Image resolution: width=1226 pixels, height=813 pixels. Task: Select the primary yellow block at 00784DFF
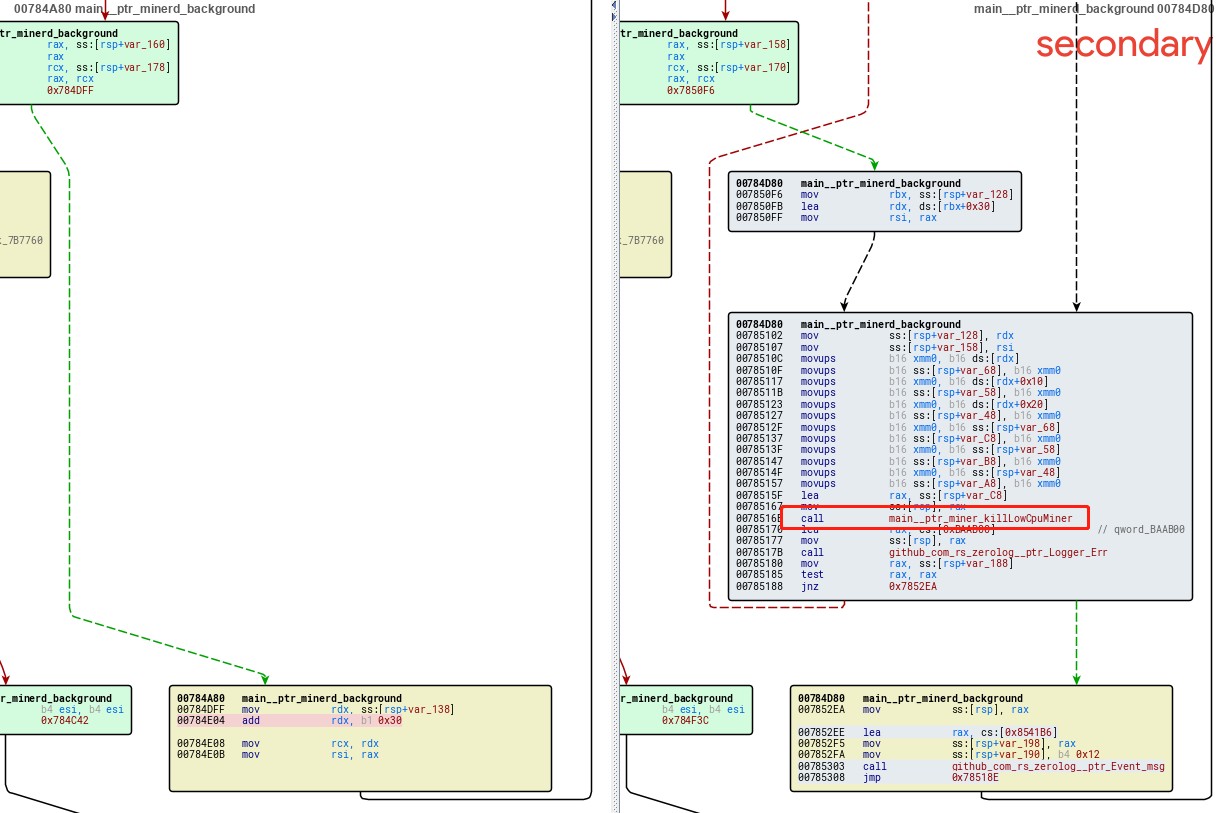[x=360, y=738]
